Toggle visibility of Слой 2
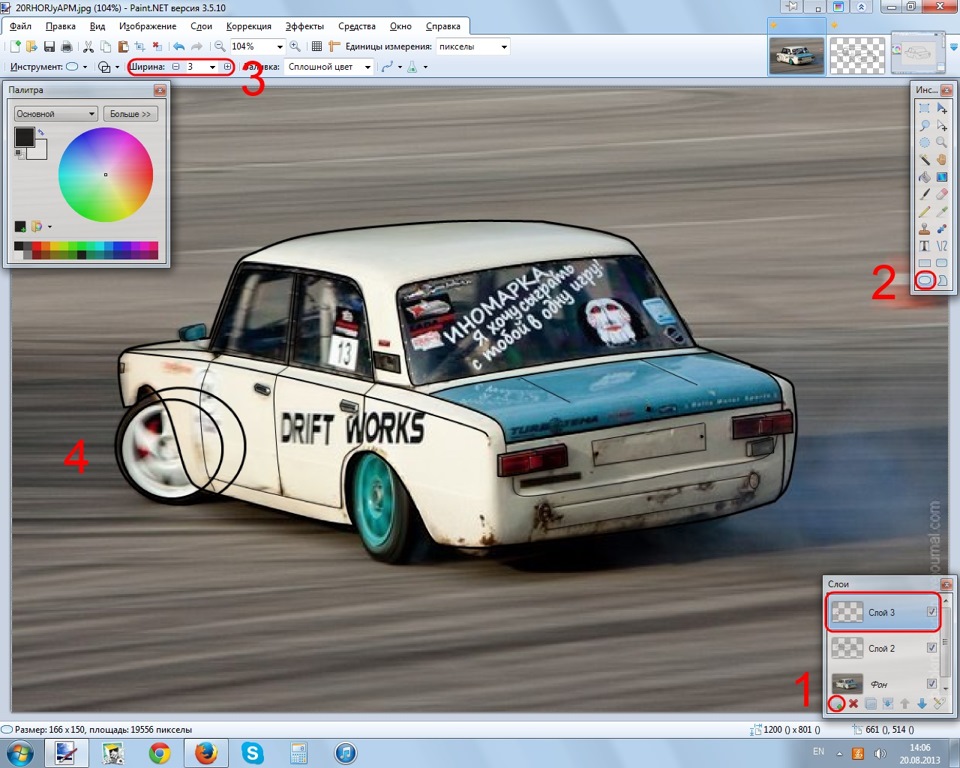This screenshot has height=768, width=960. (931, 647)
